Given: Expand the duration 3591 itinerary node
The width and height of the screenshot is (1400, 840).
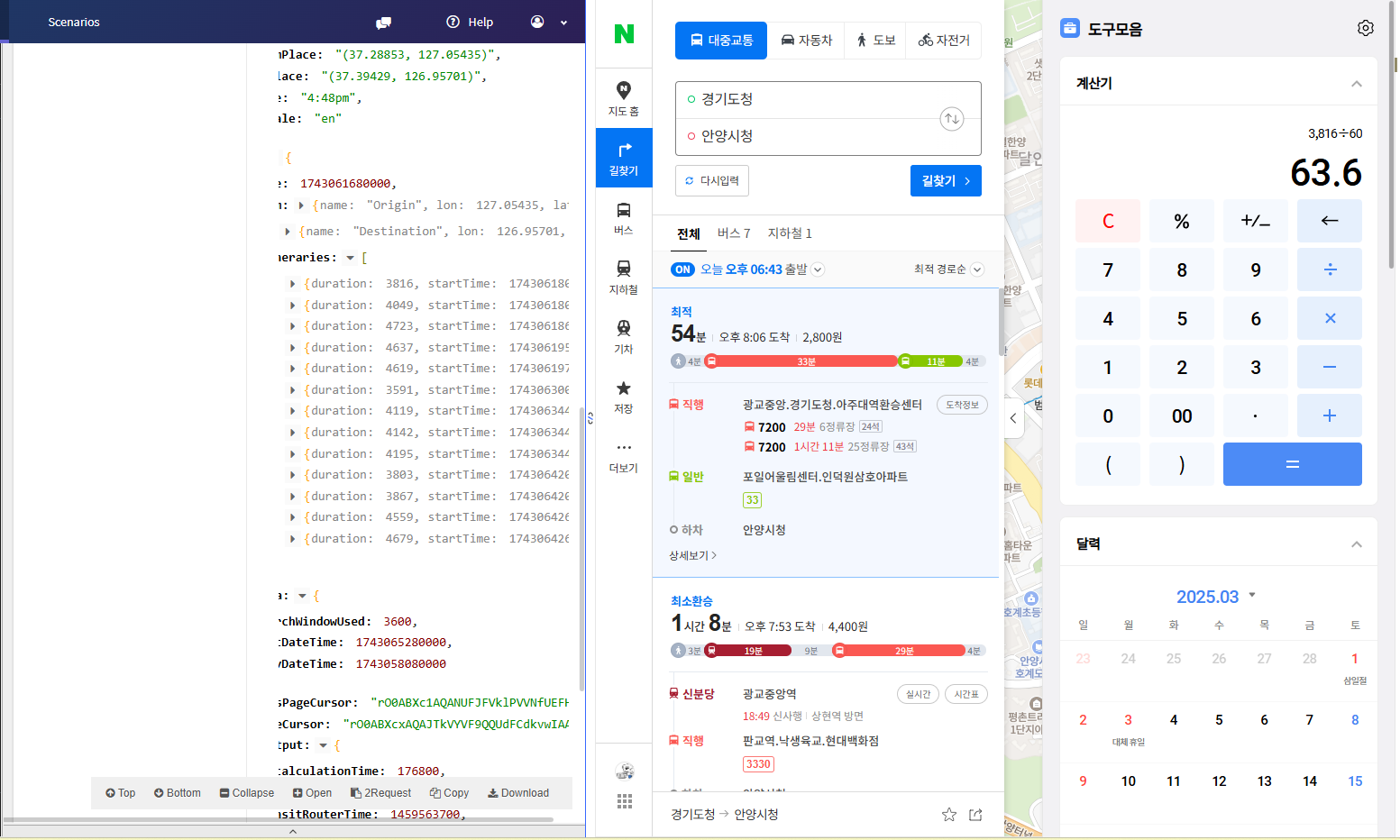Looking at the screenshot, I should 293,390.
